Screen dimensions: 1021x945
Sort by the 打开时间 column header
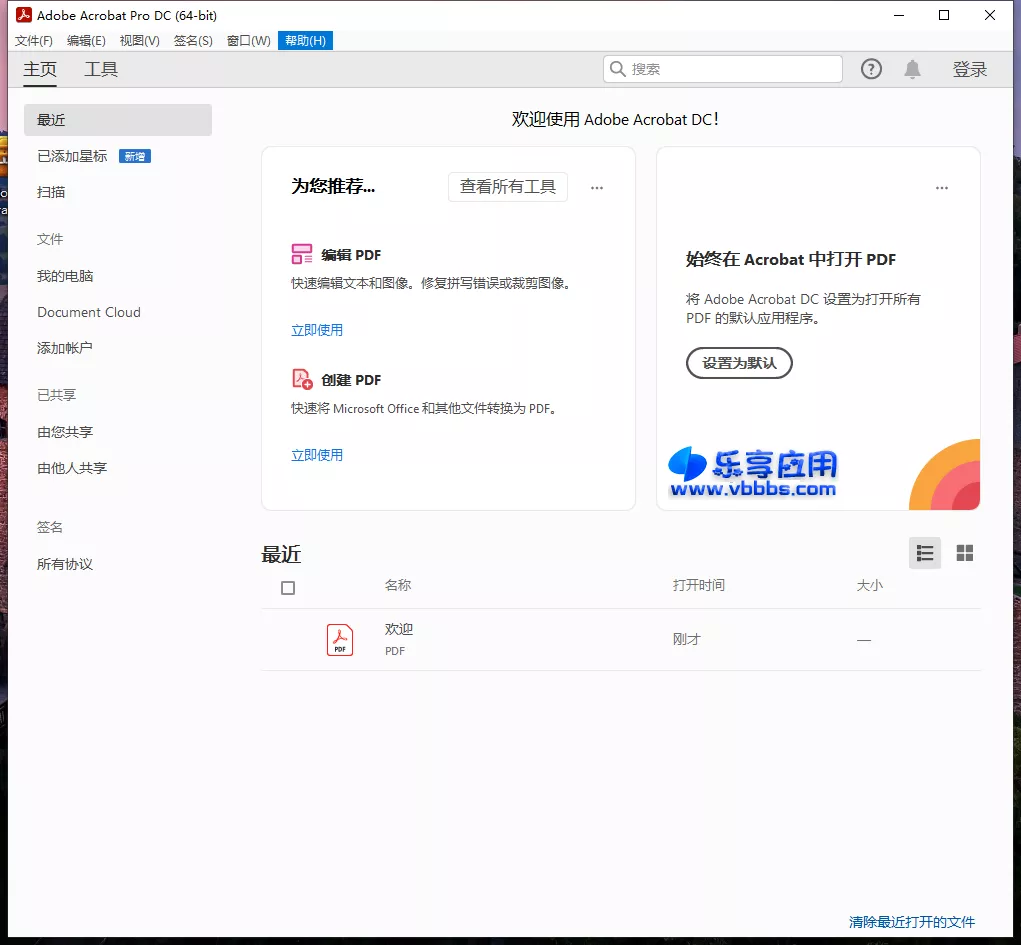click(699, 585)
